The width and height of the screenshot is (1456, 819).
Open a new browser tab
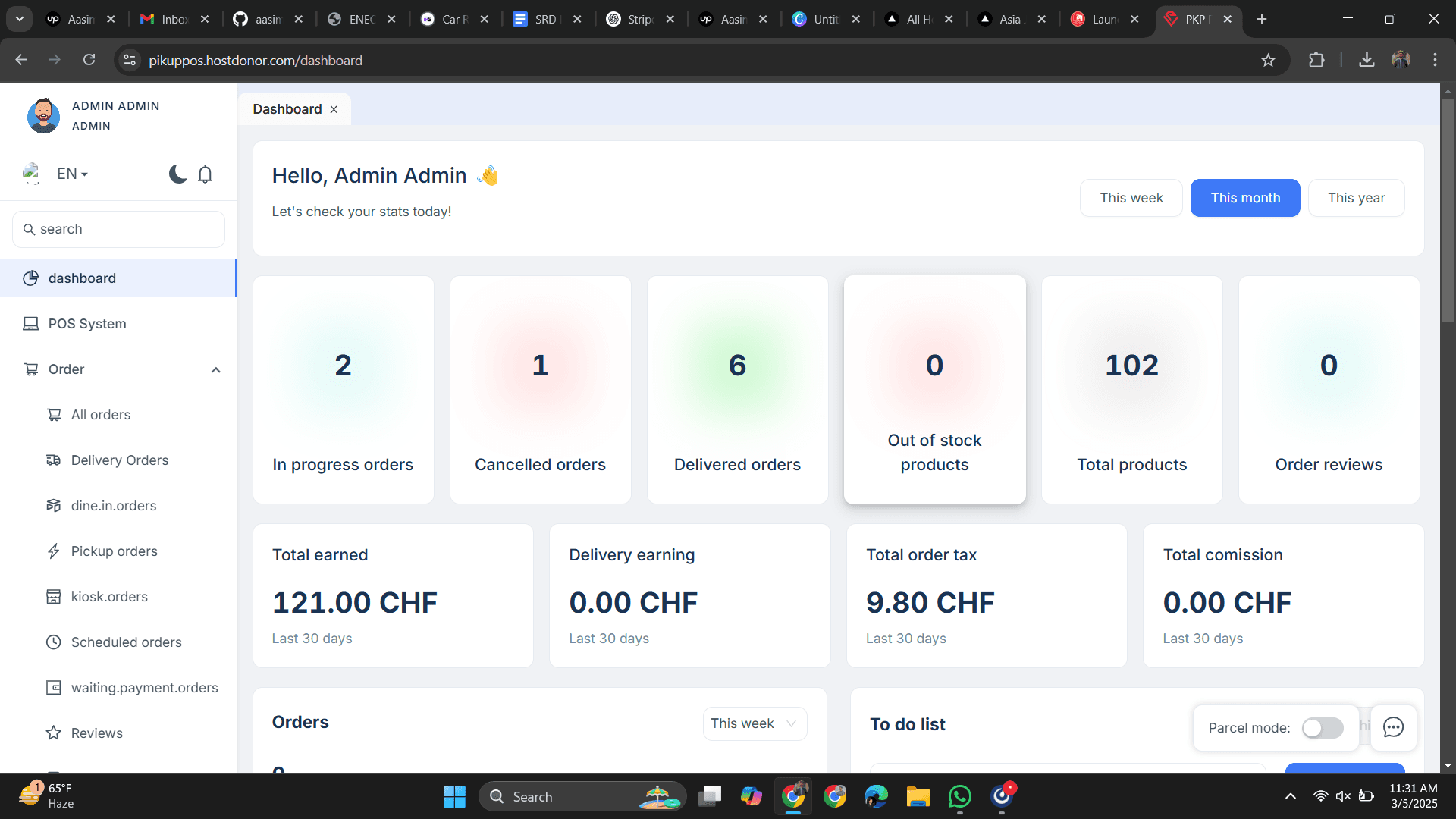[x=1262, y=19]
